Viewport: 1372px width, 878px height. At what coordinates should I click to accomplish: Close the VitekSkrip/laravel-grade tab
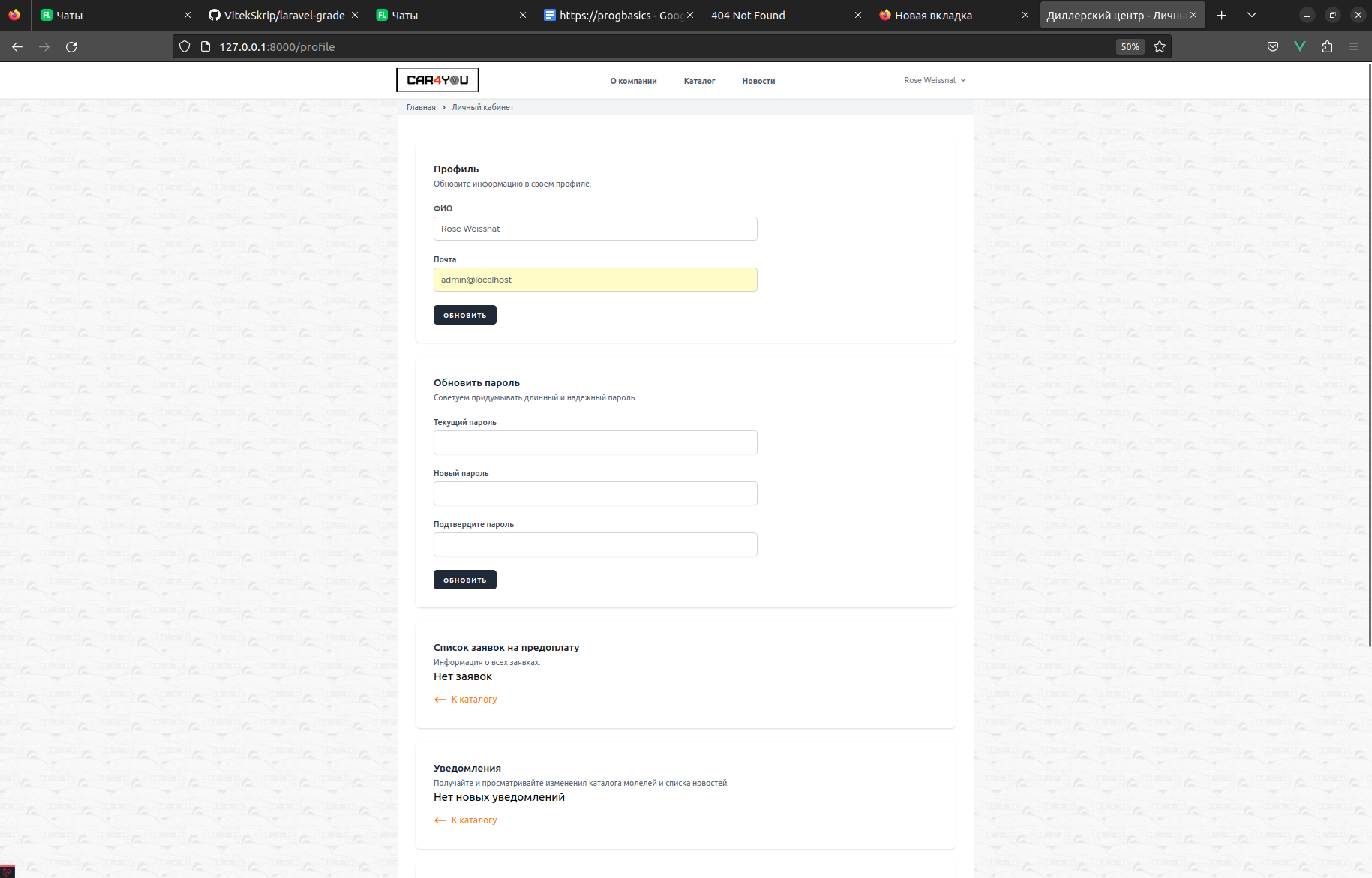tap(355, 15)
